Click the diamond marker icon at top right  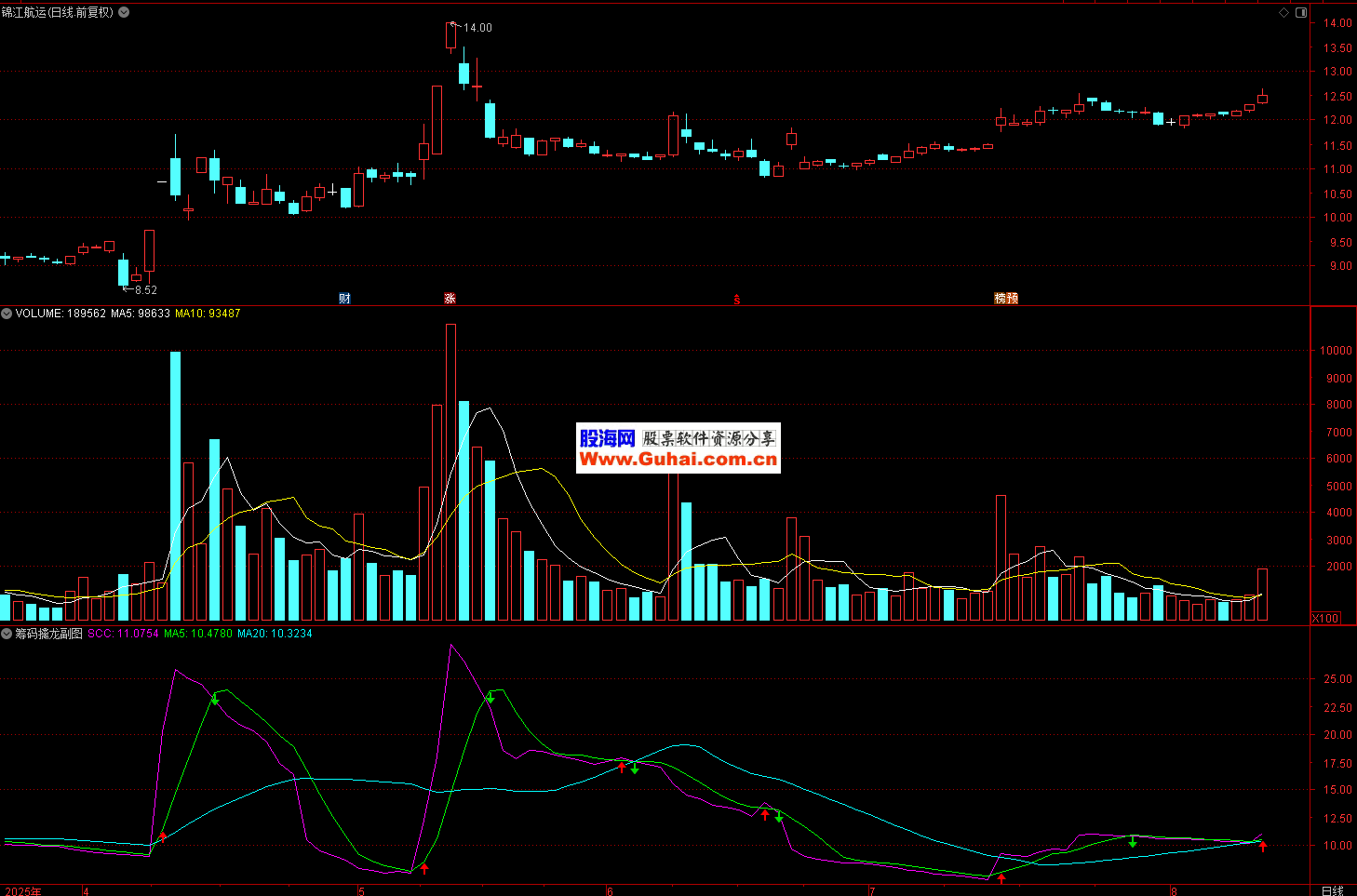coord(1284,12)
